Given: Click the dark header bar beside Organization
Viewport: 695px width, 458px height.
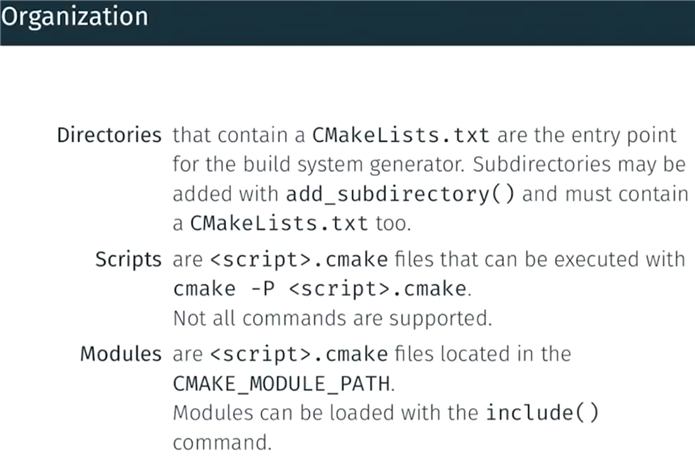Looking at the screenshot, I should pos(421,22).
